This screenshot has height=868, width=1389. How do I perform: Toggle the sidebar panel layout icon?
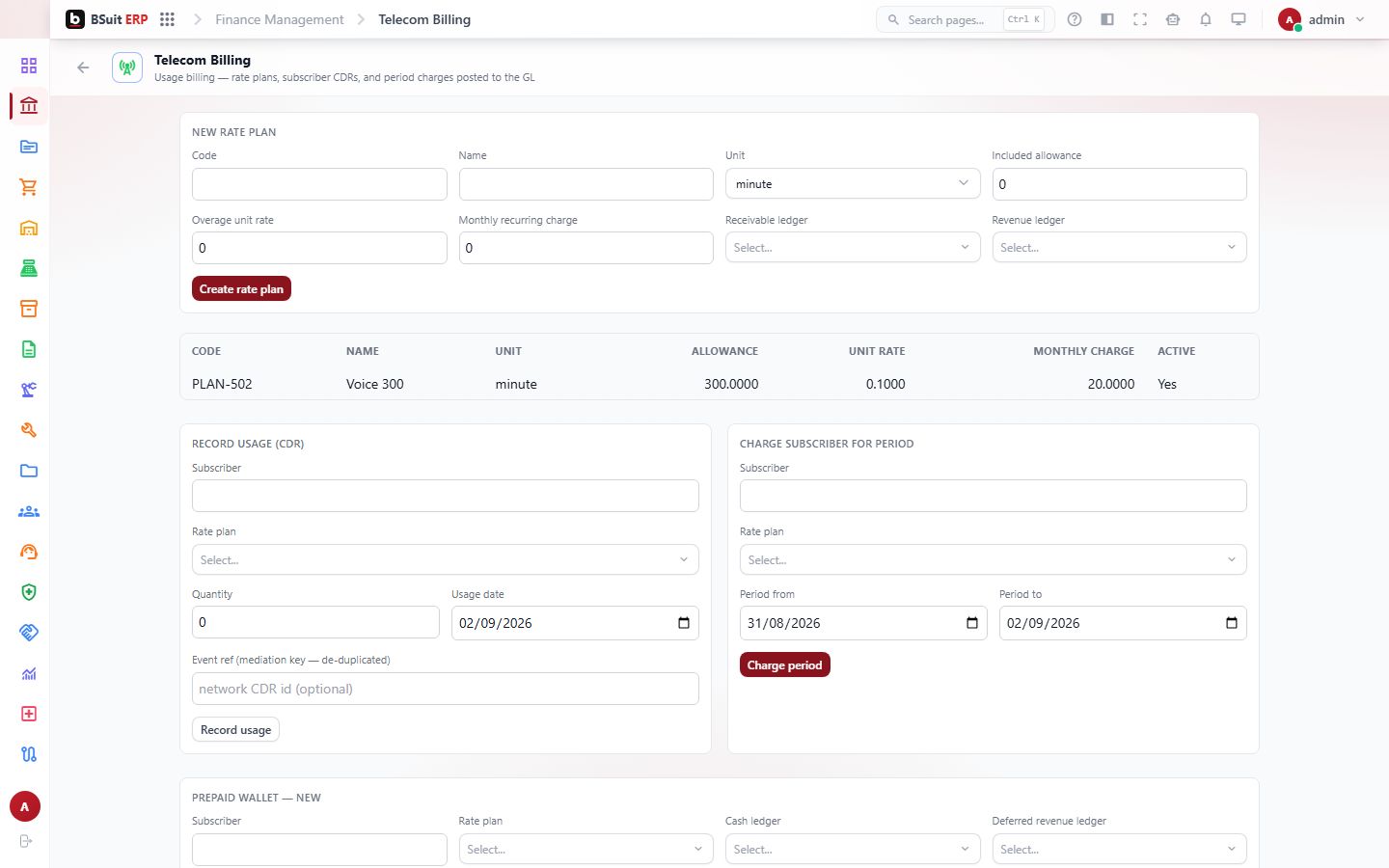[x=1107, y=19]
